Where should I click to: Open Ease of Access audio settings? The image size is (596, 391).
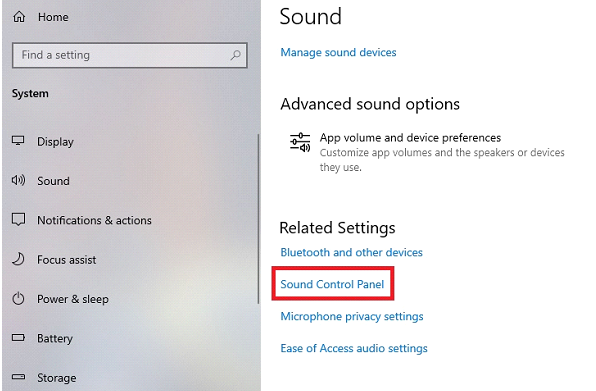354,348
